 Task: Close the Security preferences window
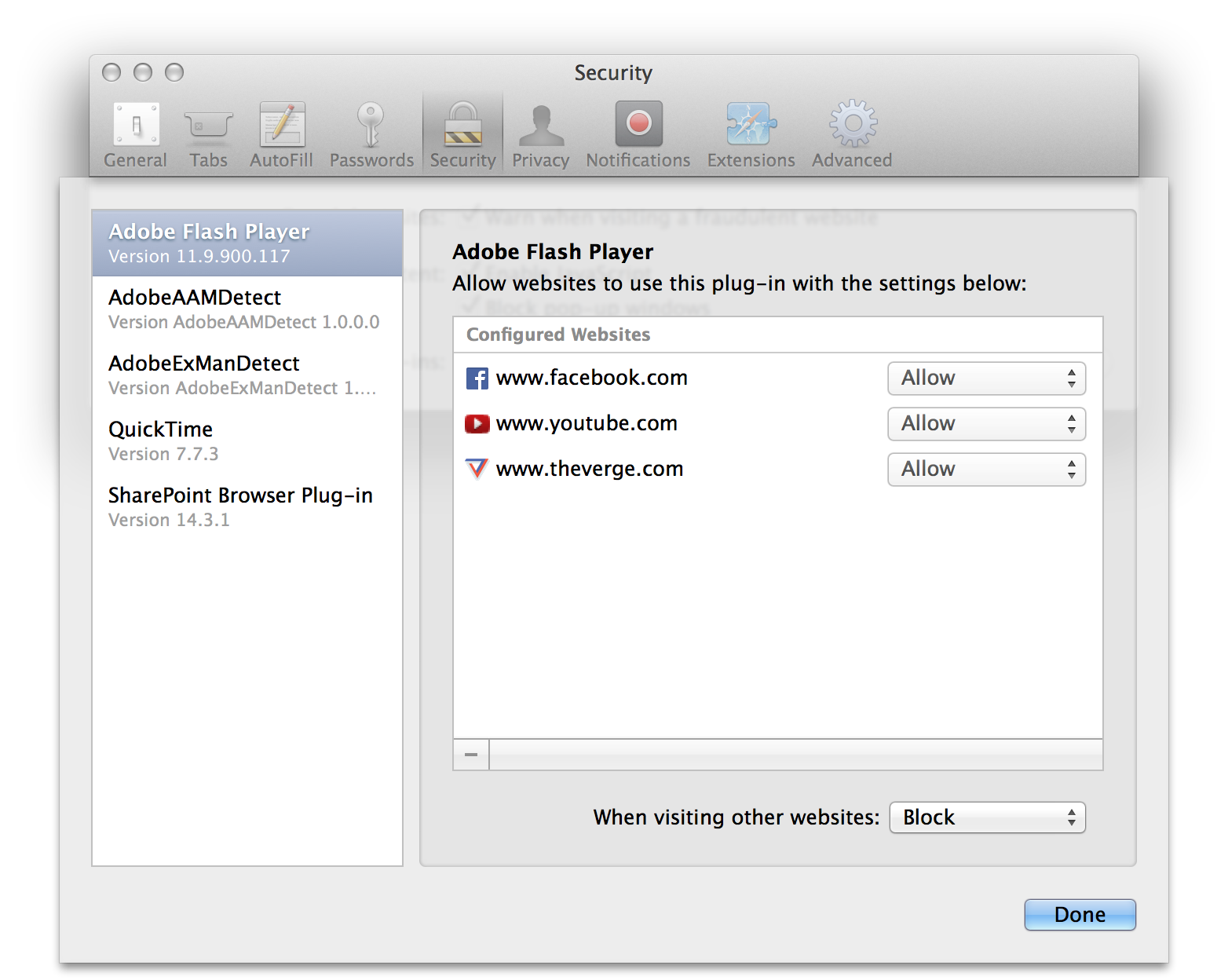111,72
